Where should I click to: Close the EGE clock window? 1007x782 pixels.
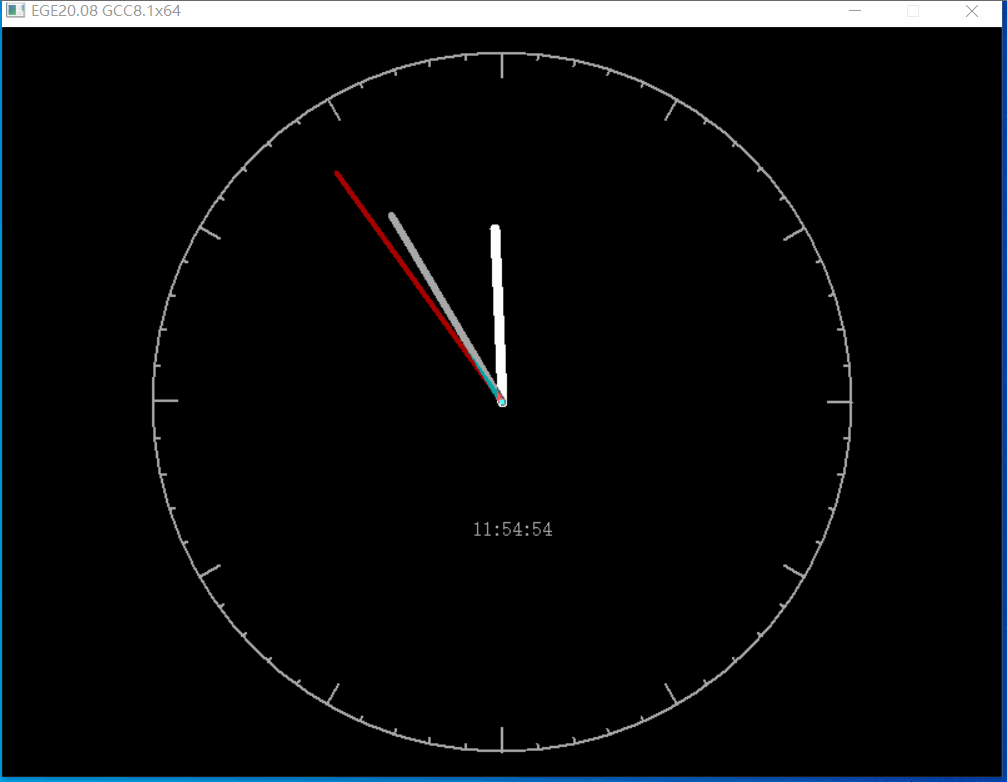pyautogui.click(x=972, y=11)
